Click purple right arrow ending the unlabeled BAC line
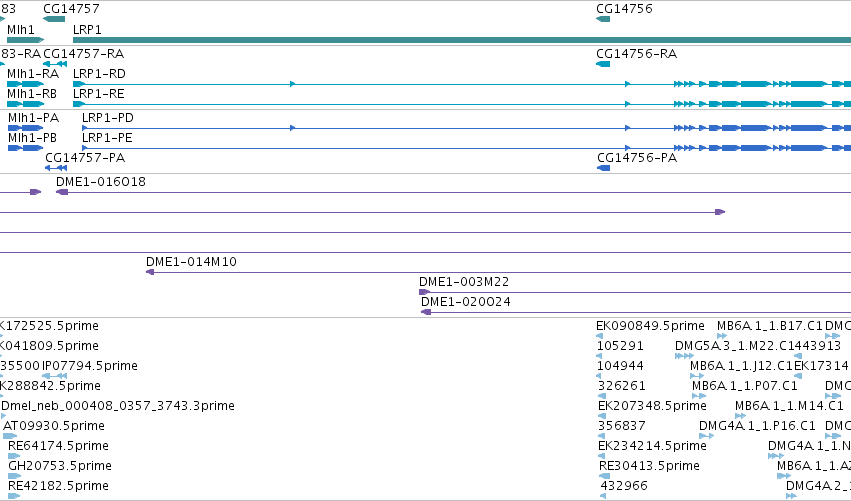Image resolution: width=851 pixels, height=501 pixels. coord(720,212)
